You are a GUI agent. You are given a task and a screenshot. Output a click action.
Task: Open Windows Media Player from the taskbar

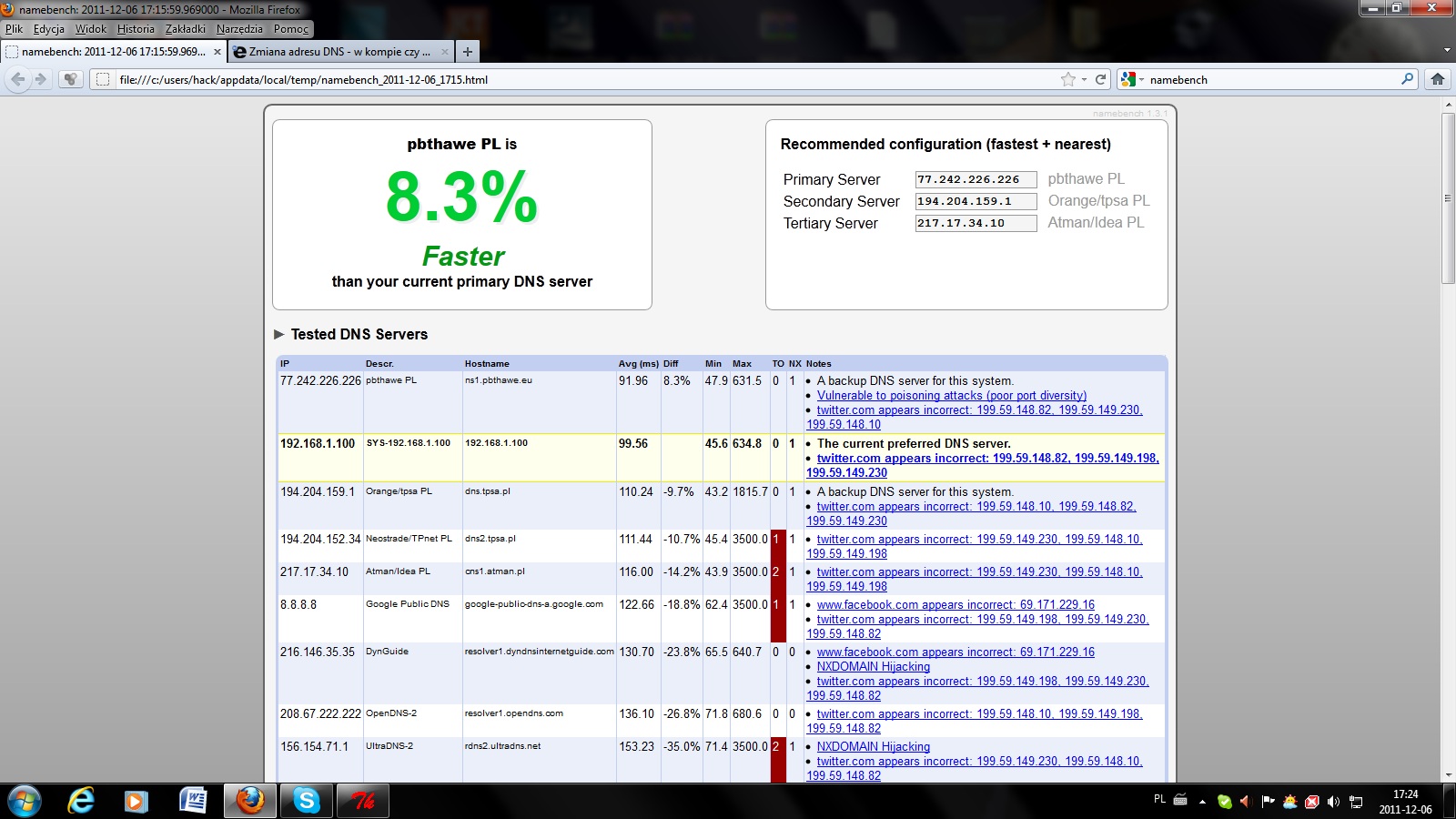[136, 801]
